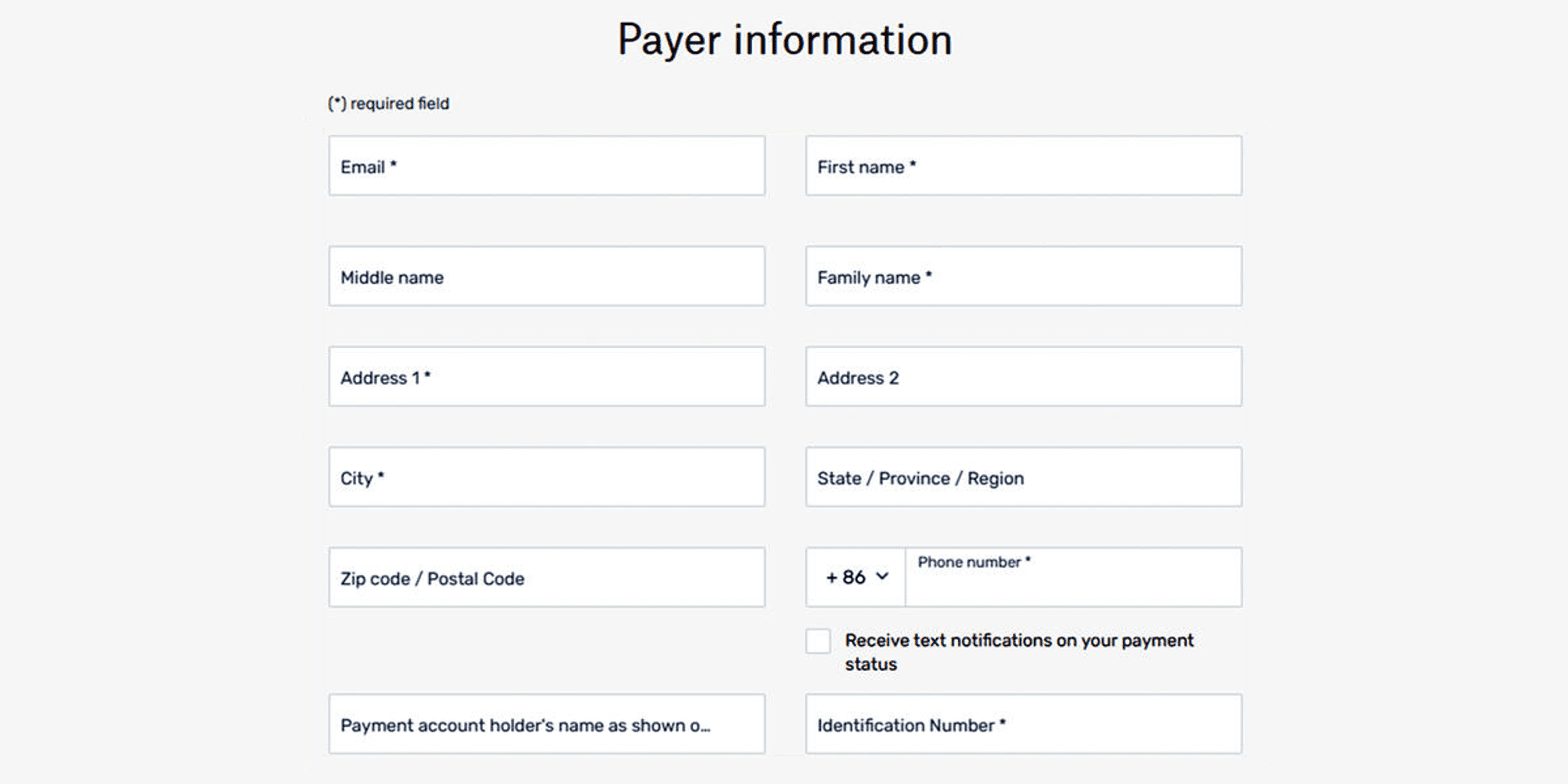Screen dimensions: 1568x784
Task: Click the Identification Number field
Action: (x=1023, y=724)
